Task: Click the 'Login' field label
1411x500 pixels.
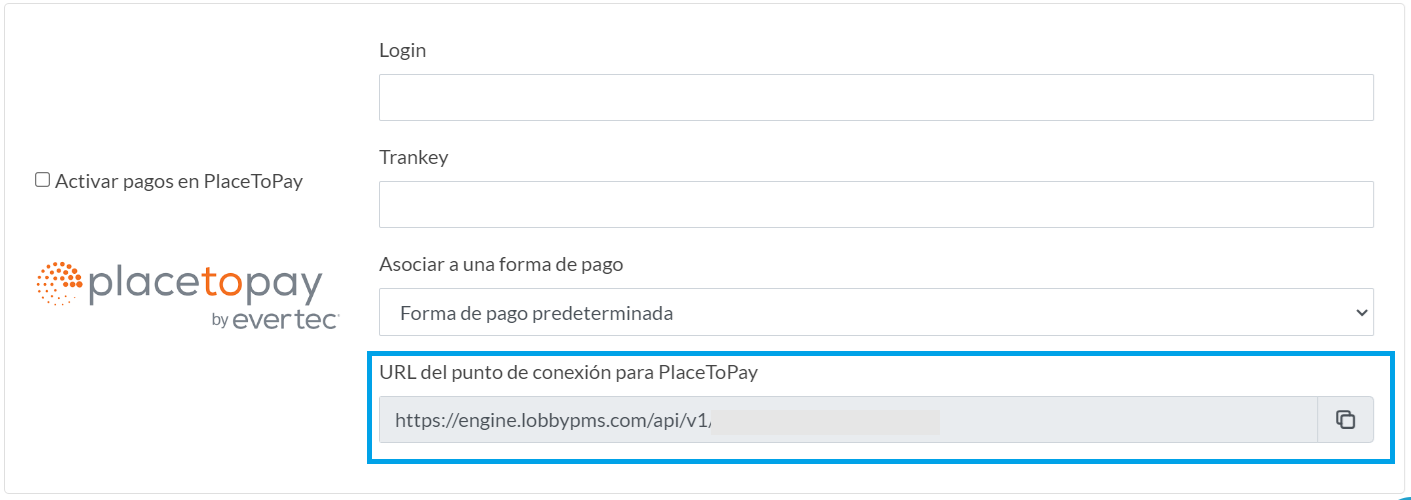Action: tap(402, 50)
